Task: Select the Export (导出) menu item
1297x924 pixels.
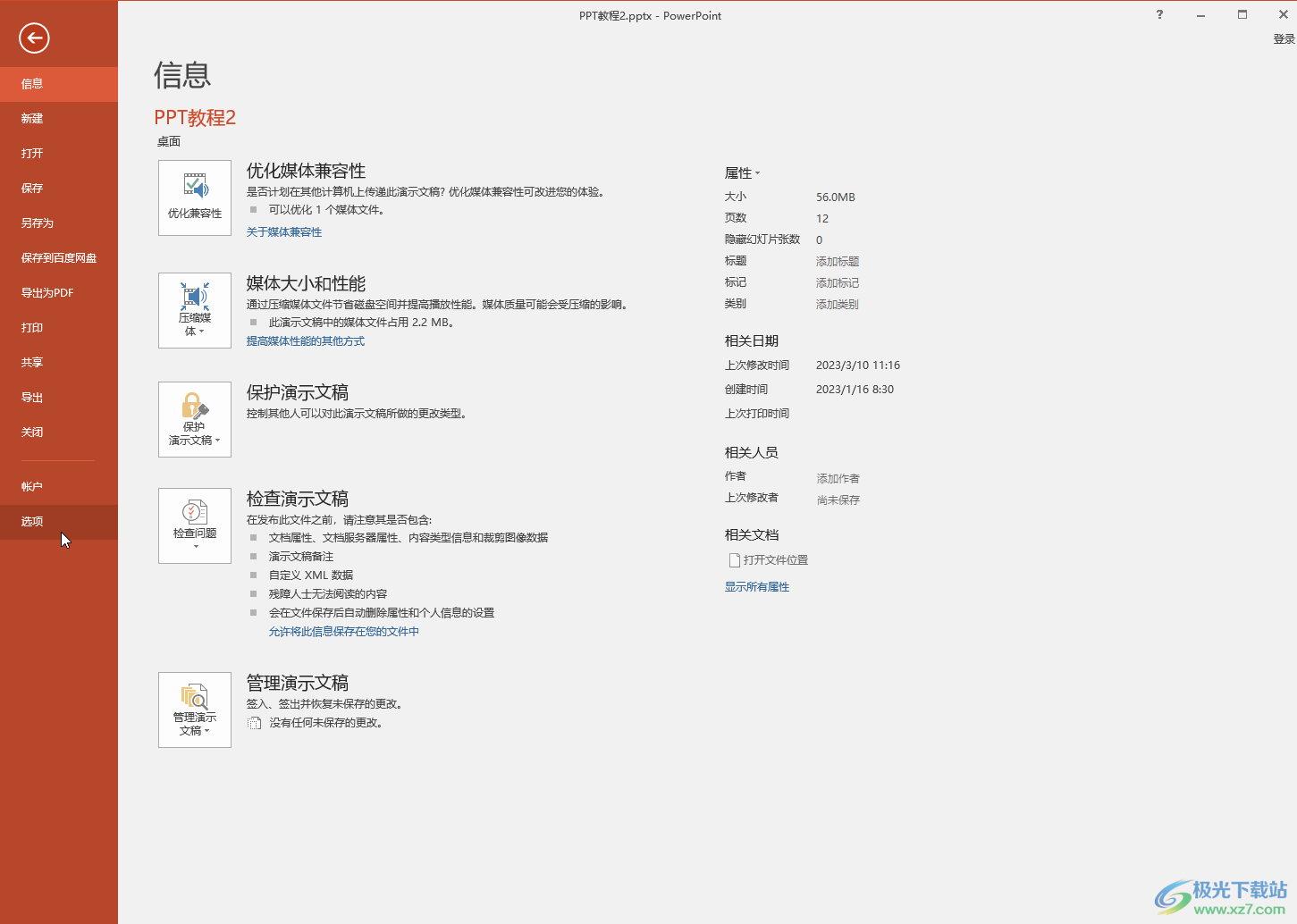Action: pos(59,398)
